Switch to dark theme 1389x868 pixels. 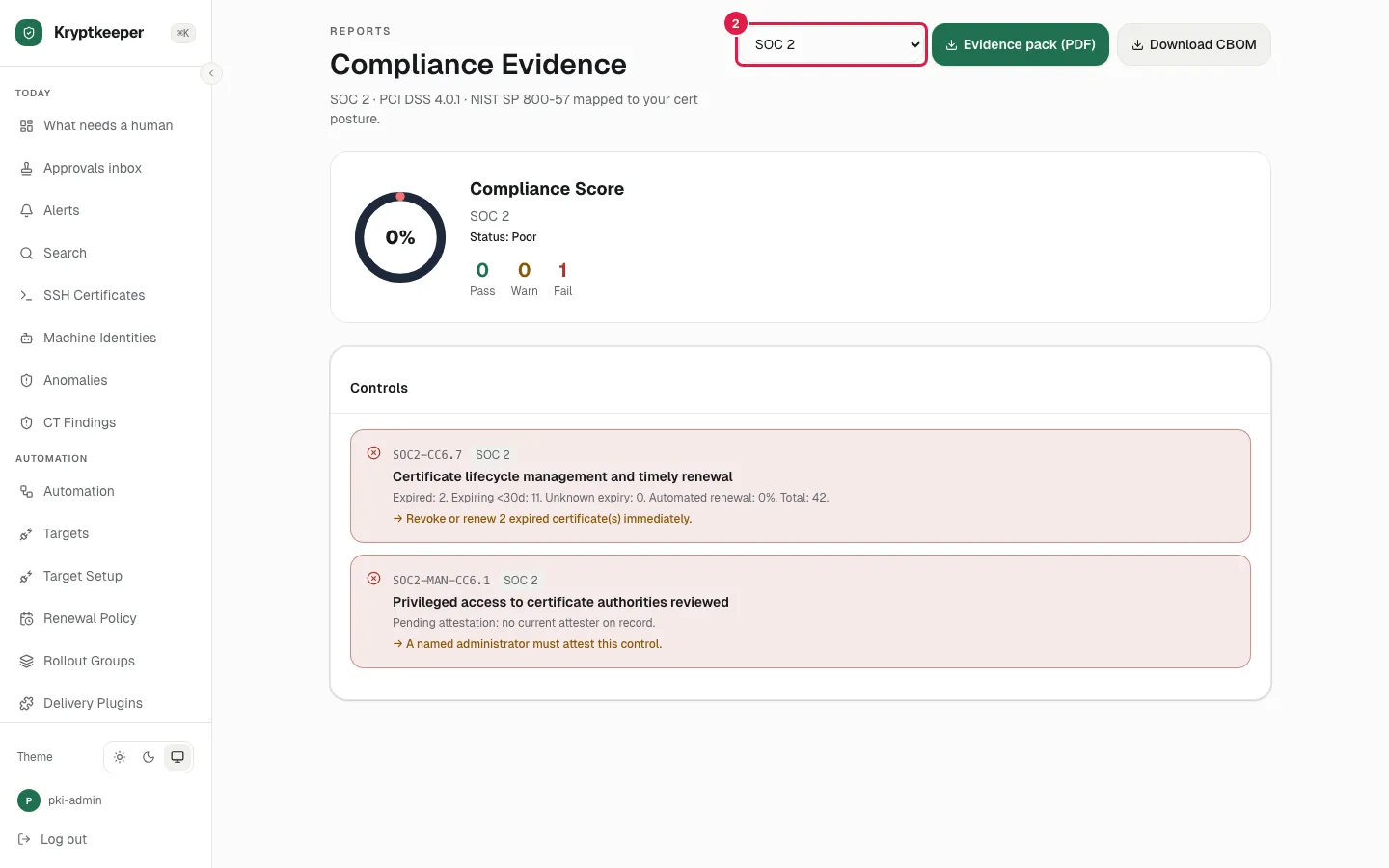point(149,757)
